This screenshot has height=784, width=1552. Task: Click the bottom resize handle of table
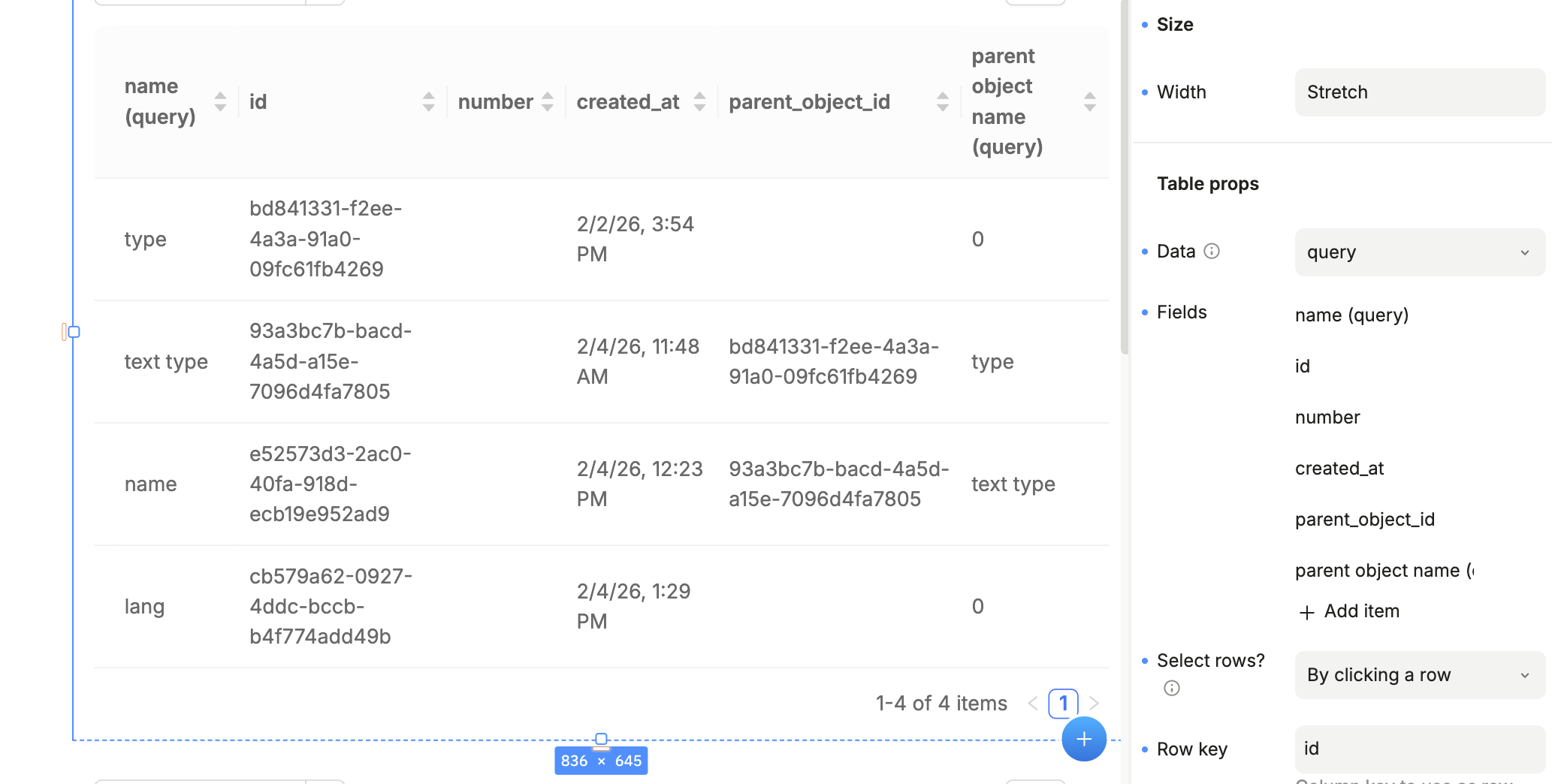[x=601, y=740]
